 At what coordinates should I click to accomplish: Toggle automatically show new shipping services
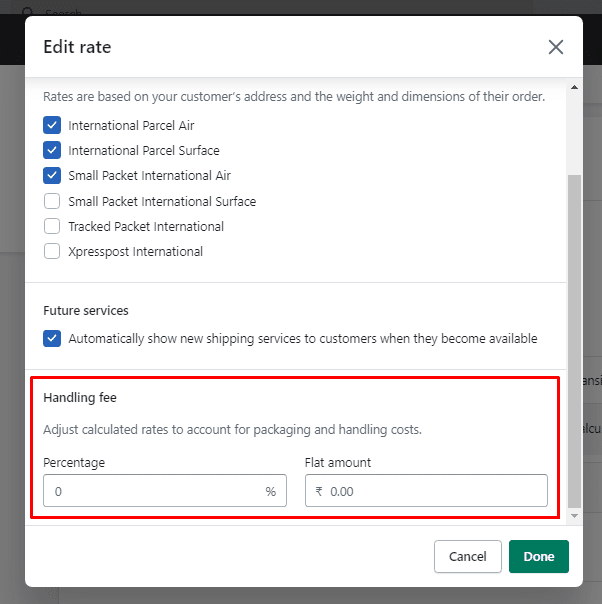[52, 338]
